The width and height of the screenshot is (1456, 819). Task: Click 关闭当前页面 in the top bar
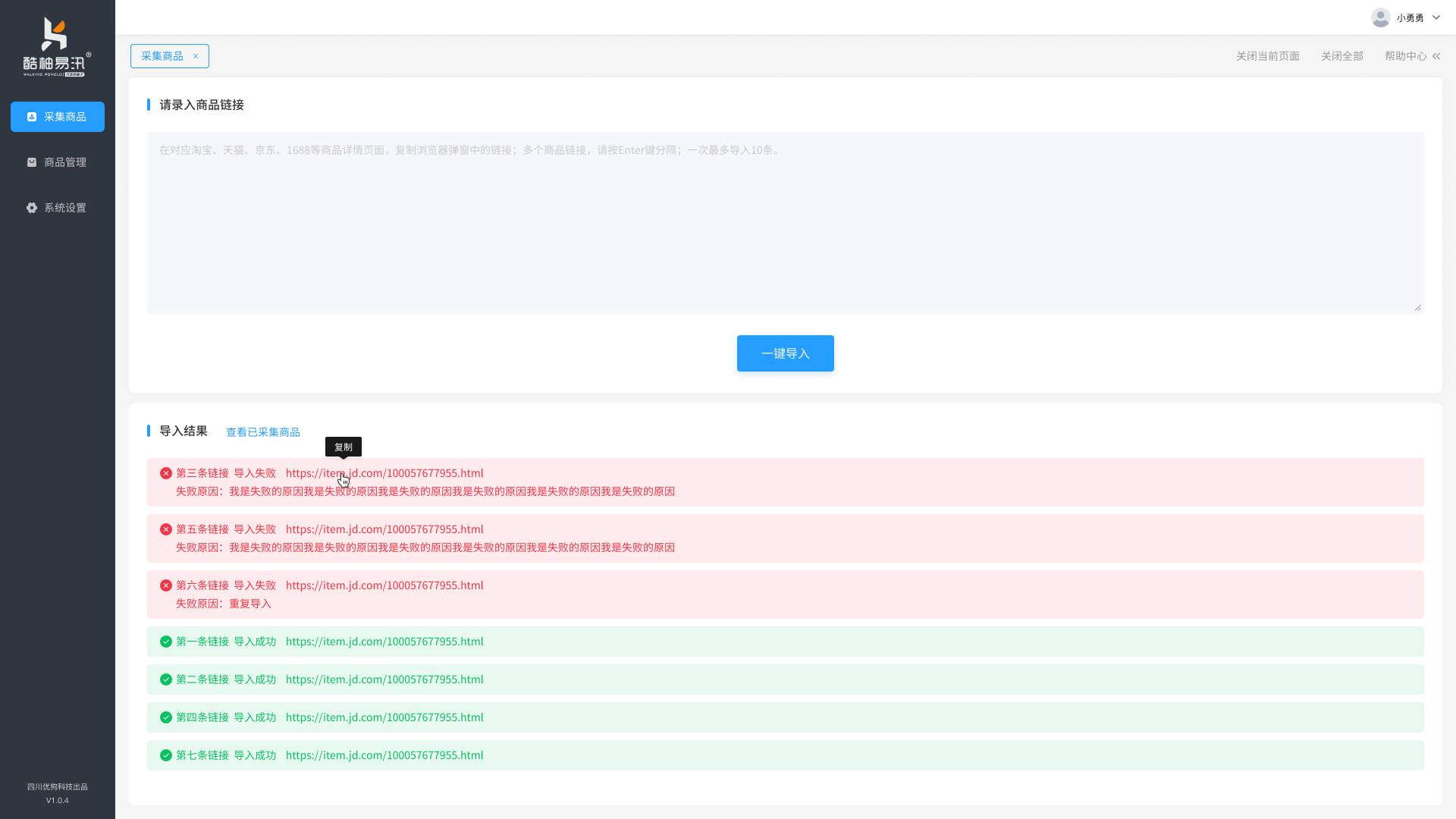[1267, 56]
